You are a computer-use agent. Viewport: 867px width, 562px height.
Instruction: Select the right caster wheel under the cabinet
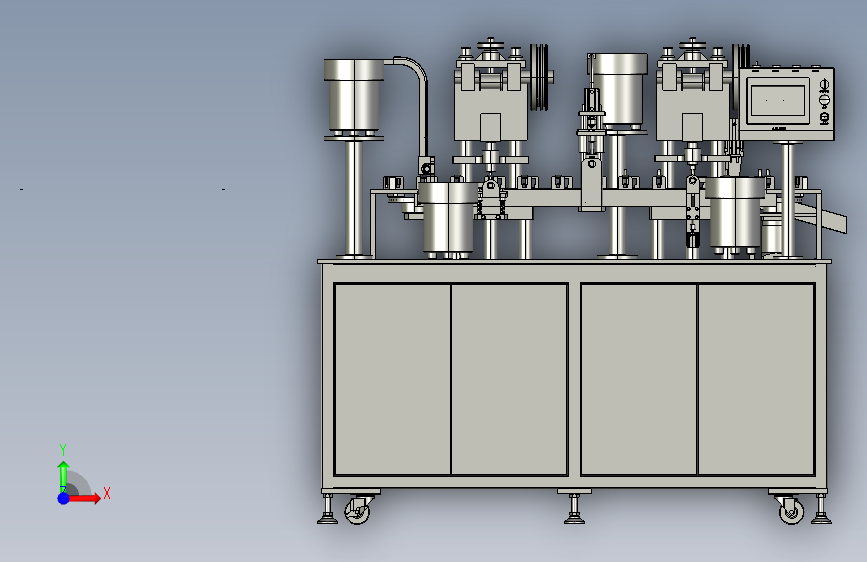(791, 511)
